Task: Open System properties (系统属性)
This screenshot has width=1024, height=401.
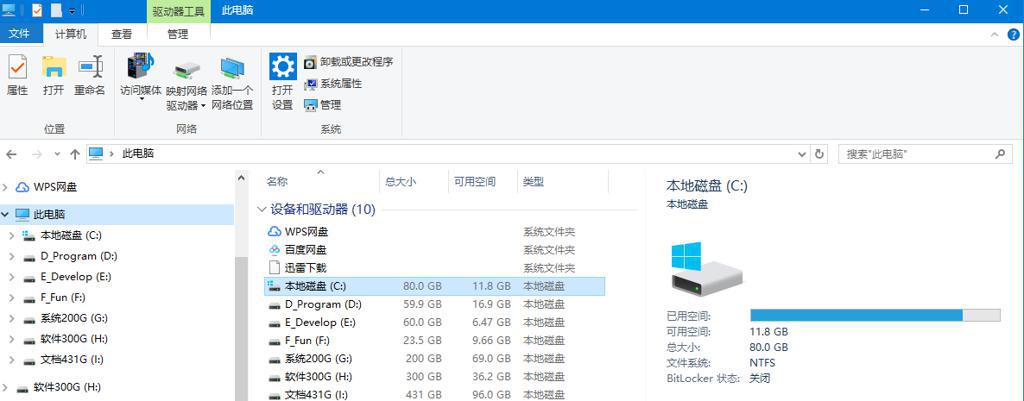Action: click(x=333, y=84)
